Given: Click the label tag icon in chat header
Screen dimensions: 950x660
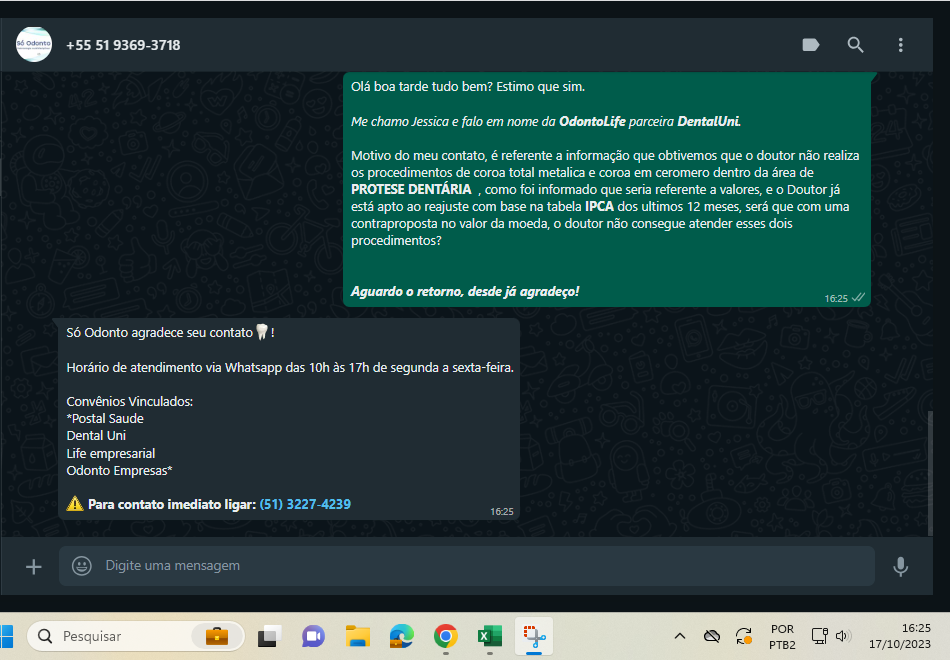Looking at the screenshot, I should 811,45.
